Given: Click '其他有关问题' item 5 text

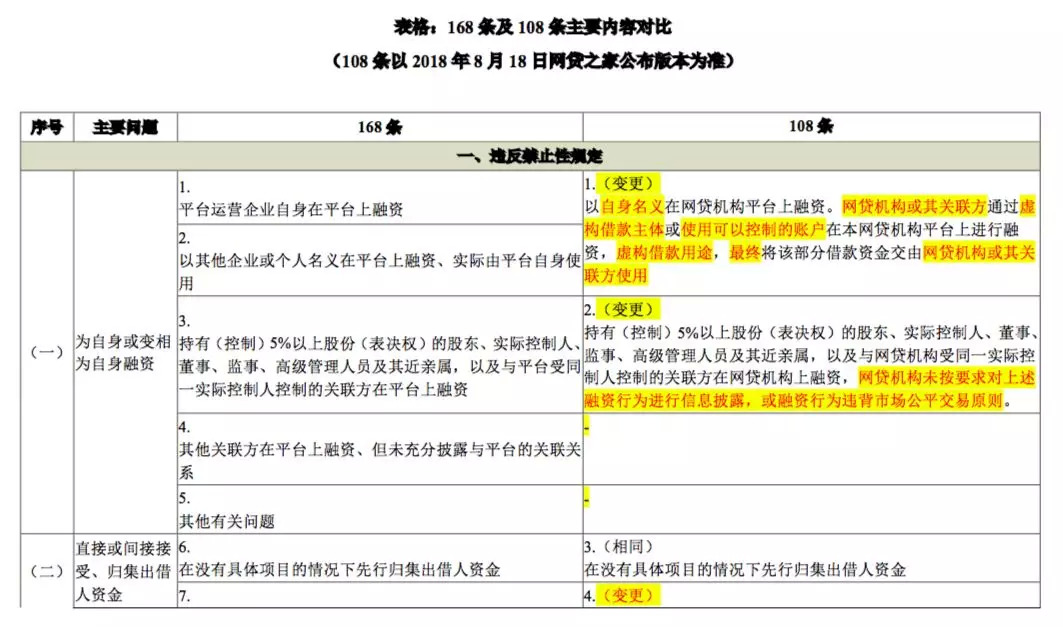Looking at the screenshot, I should tap(226, 521).
